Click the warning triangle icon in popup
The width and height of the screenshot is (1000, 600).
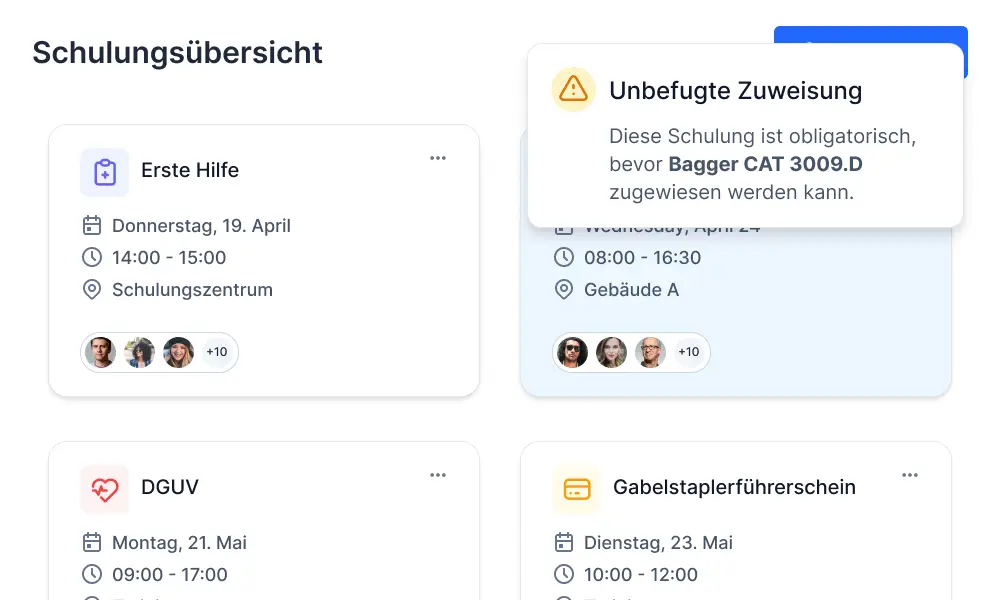(573, 89)
